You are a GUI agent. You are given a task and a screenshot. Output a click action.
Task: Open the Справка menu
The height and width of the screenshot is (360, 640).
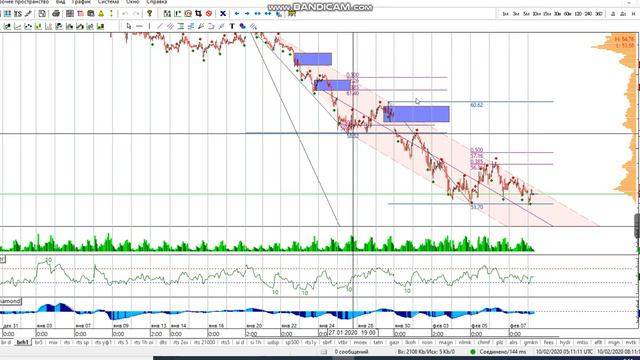pyautogui.click(x=157, y=2)
